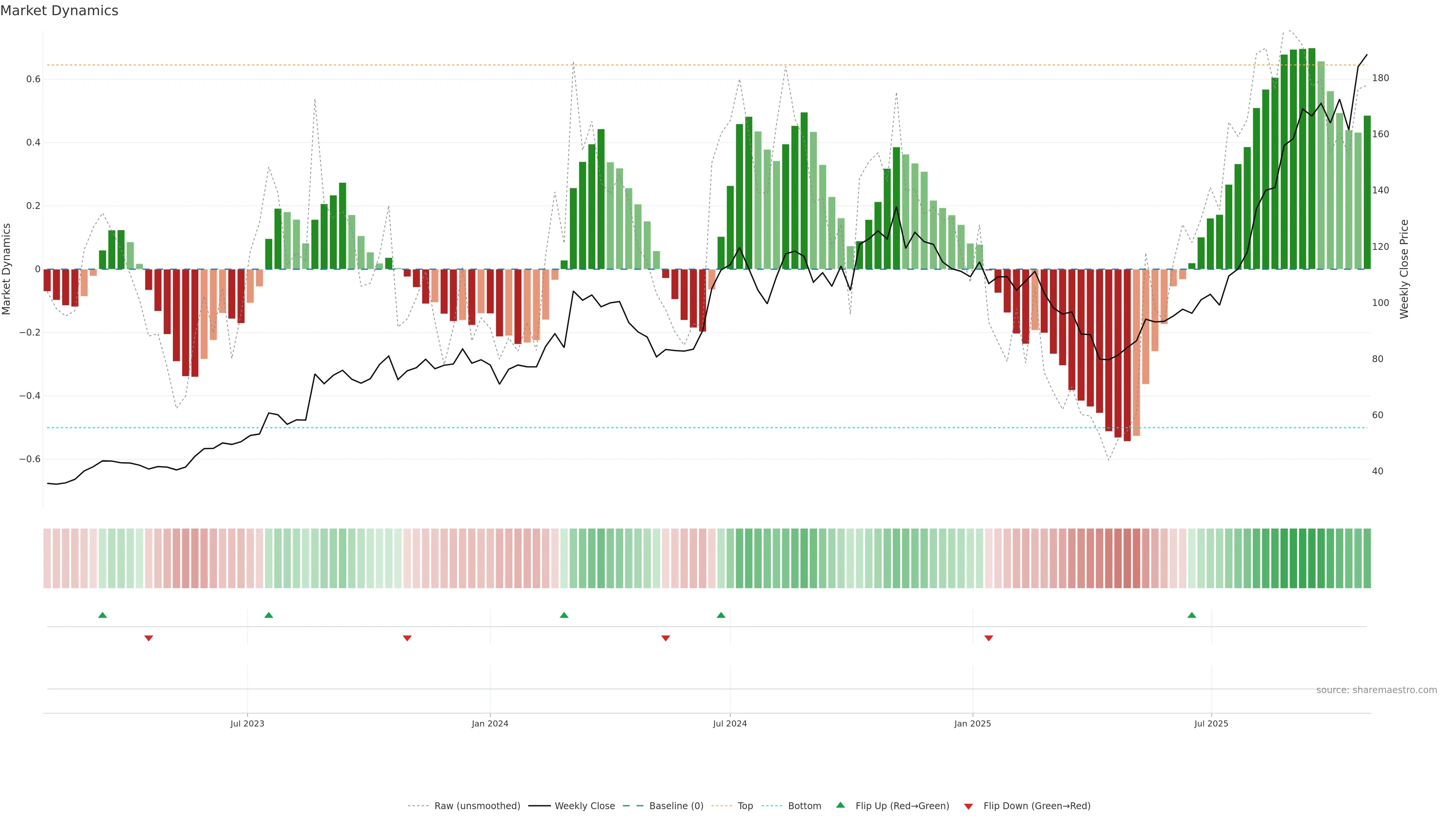The height and width of the screenshot is (819, 1456).
Task: Toggle Baseline (0) legend entry
Action: pyautogui.click(x=676, y=806)
